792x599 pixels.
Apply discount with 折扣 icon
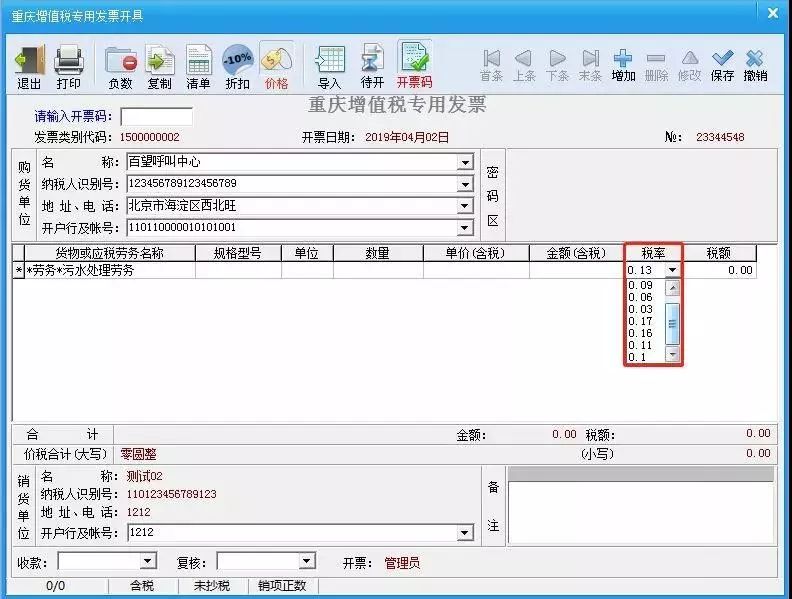[237, 66]
